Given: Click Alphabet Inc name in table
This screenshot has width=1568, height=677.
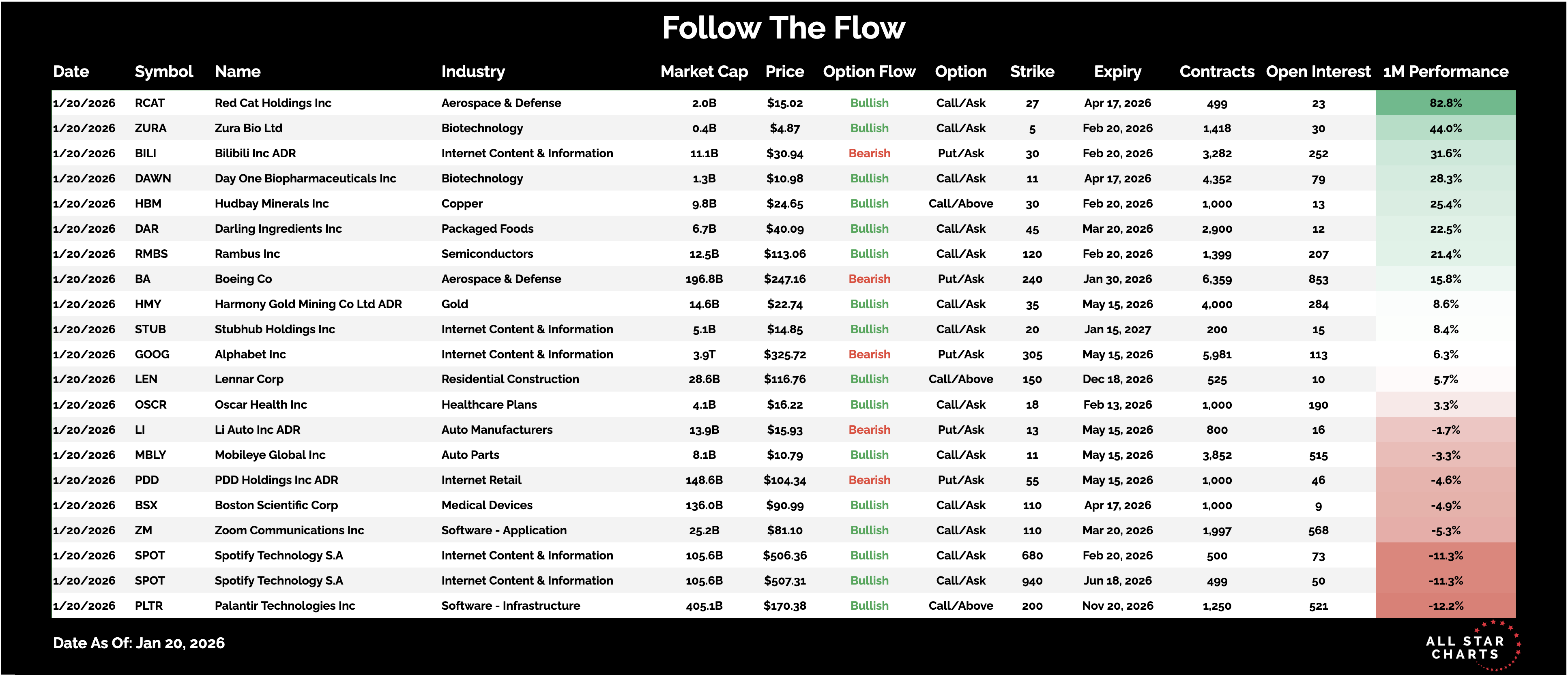Looking at the screenshot, I should 250,355.
